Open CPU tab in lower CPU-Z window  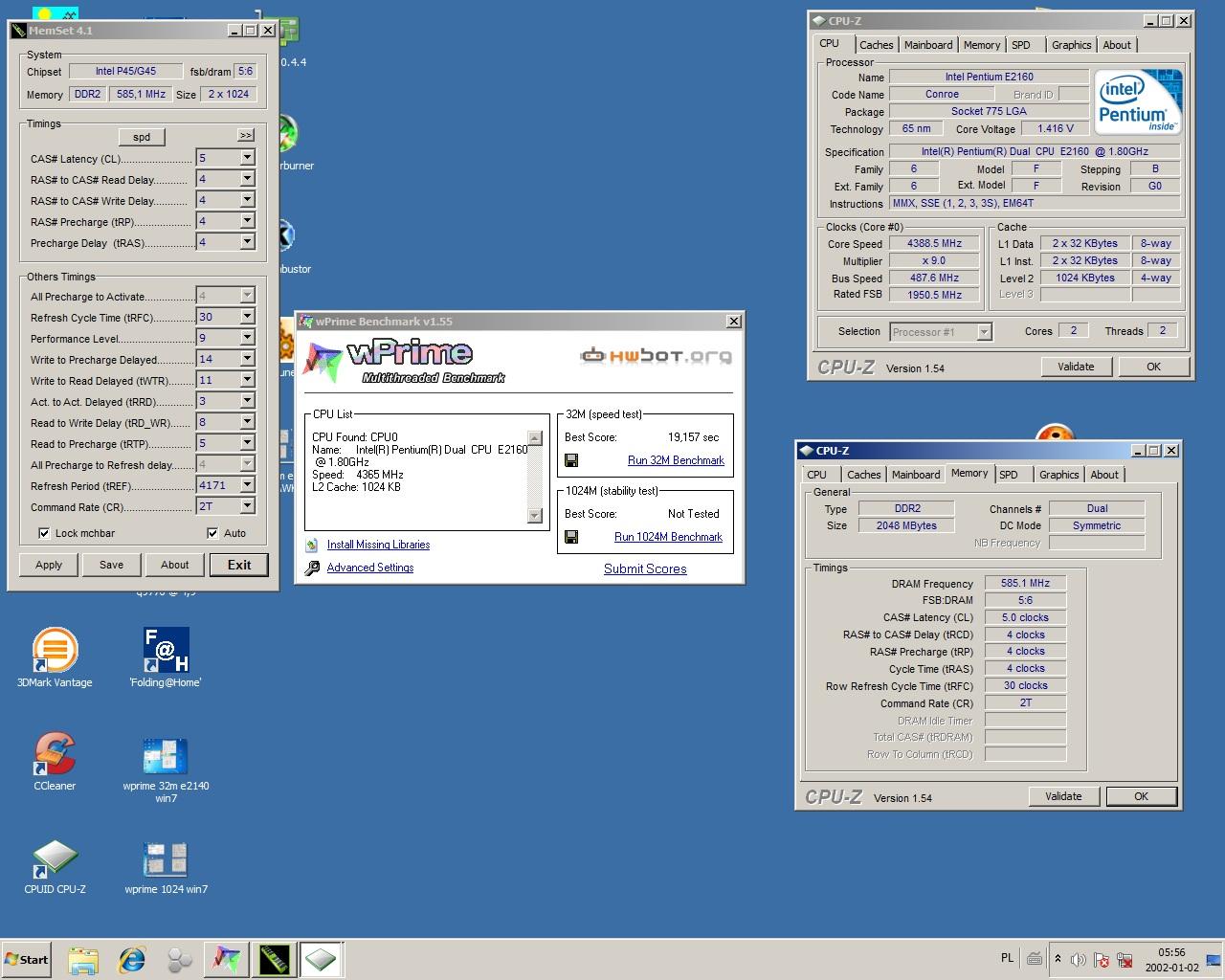(816, 475)
